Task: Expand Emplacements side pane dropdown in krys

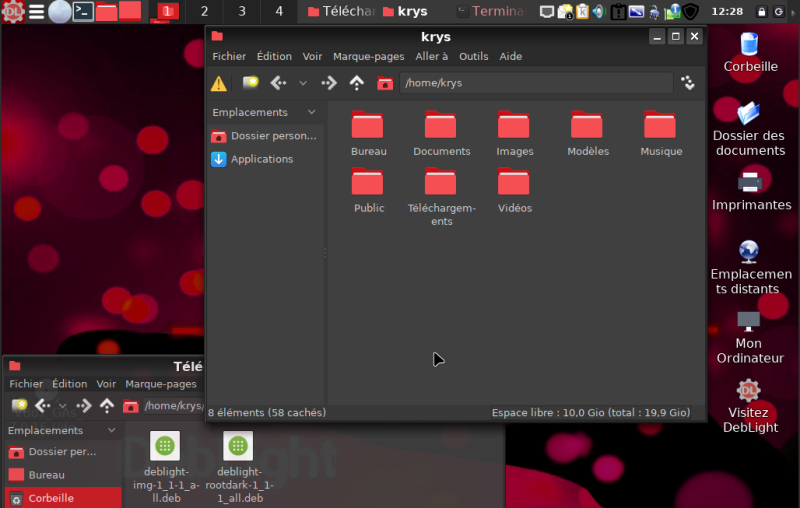Action: click(312, 113)
